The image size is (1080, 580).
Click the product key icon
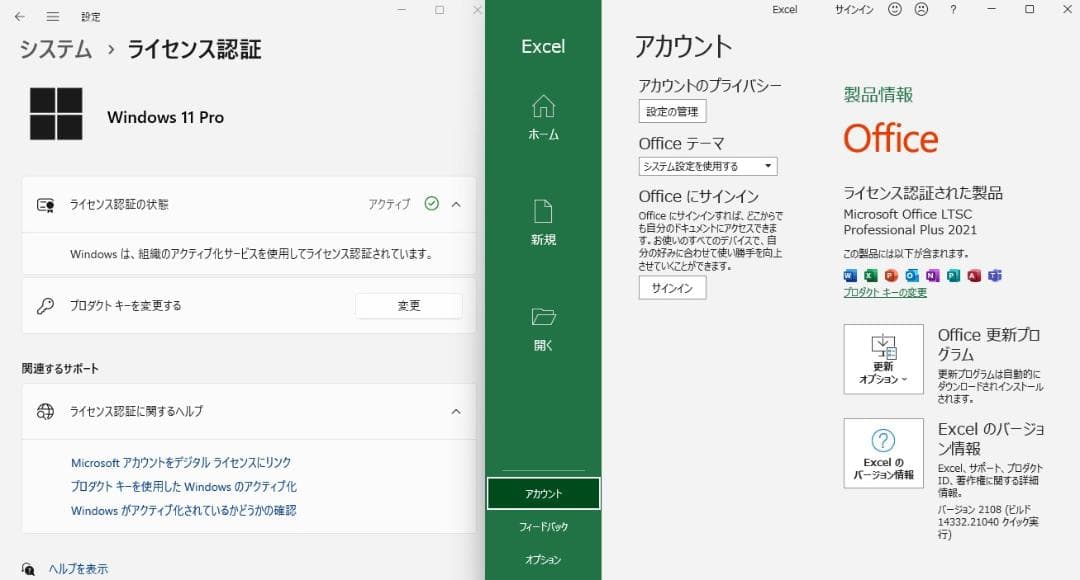click(45, 306)
